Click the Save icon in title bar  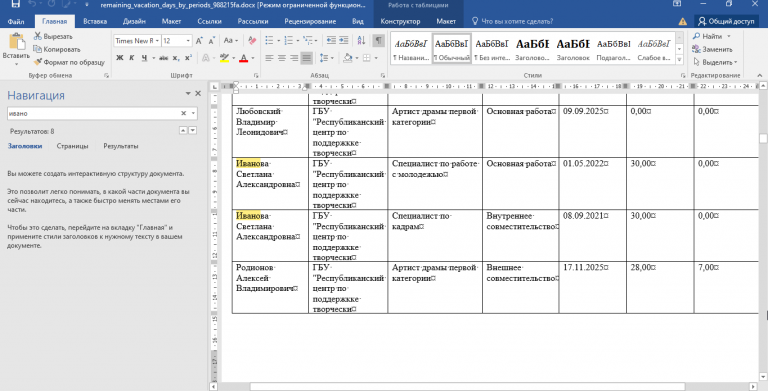pos(15,4)
